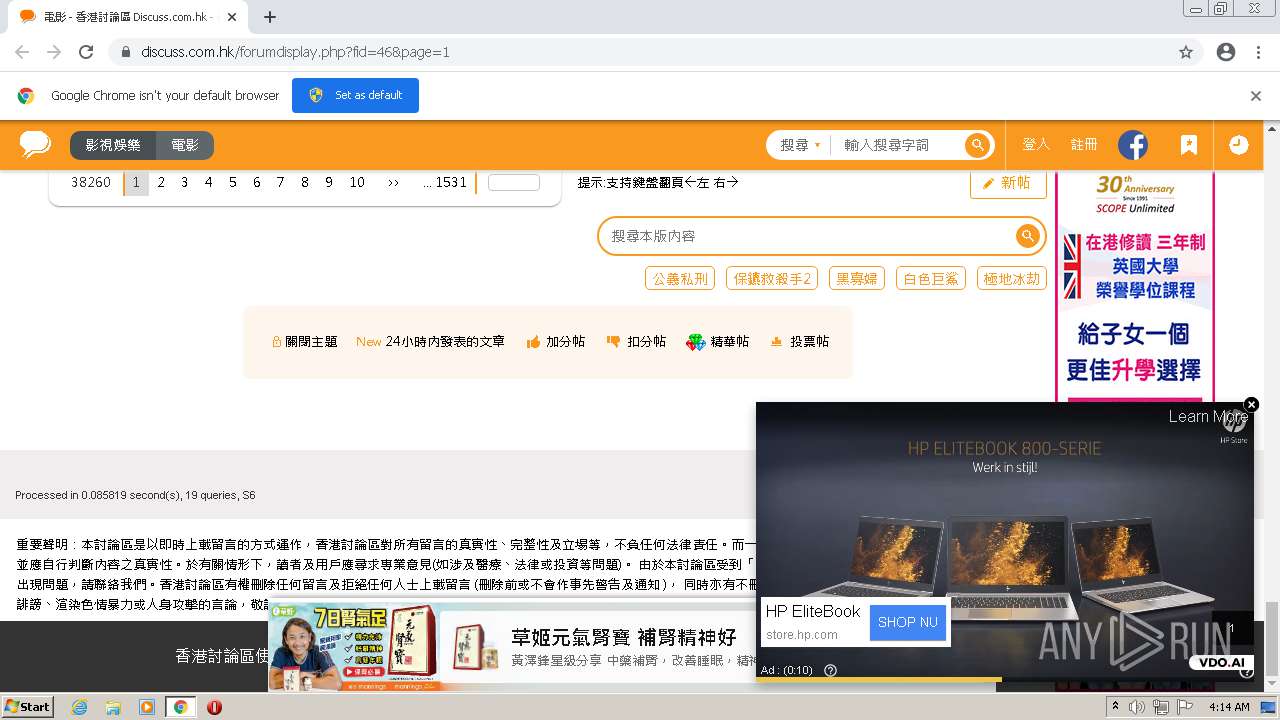Select the 電影 breadcrumb tab
The image size is (1280, 720).
click(185, 145)
